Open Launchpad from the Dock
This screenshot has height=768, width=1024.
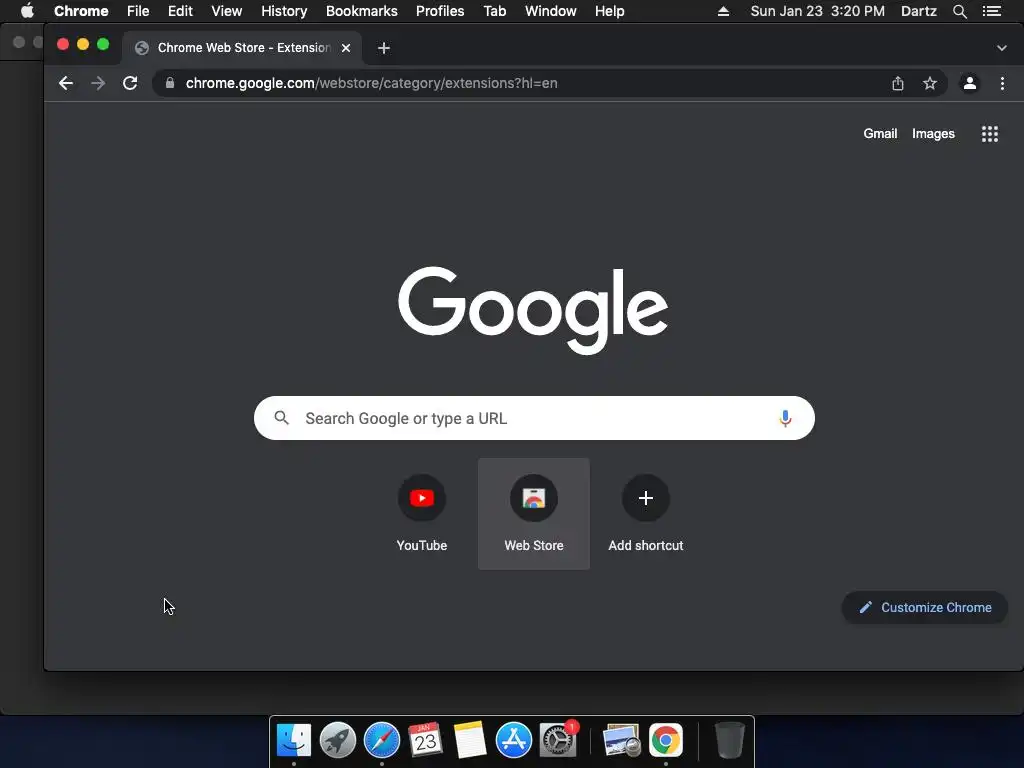coord(338,740)
